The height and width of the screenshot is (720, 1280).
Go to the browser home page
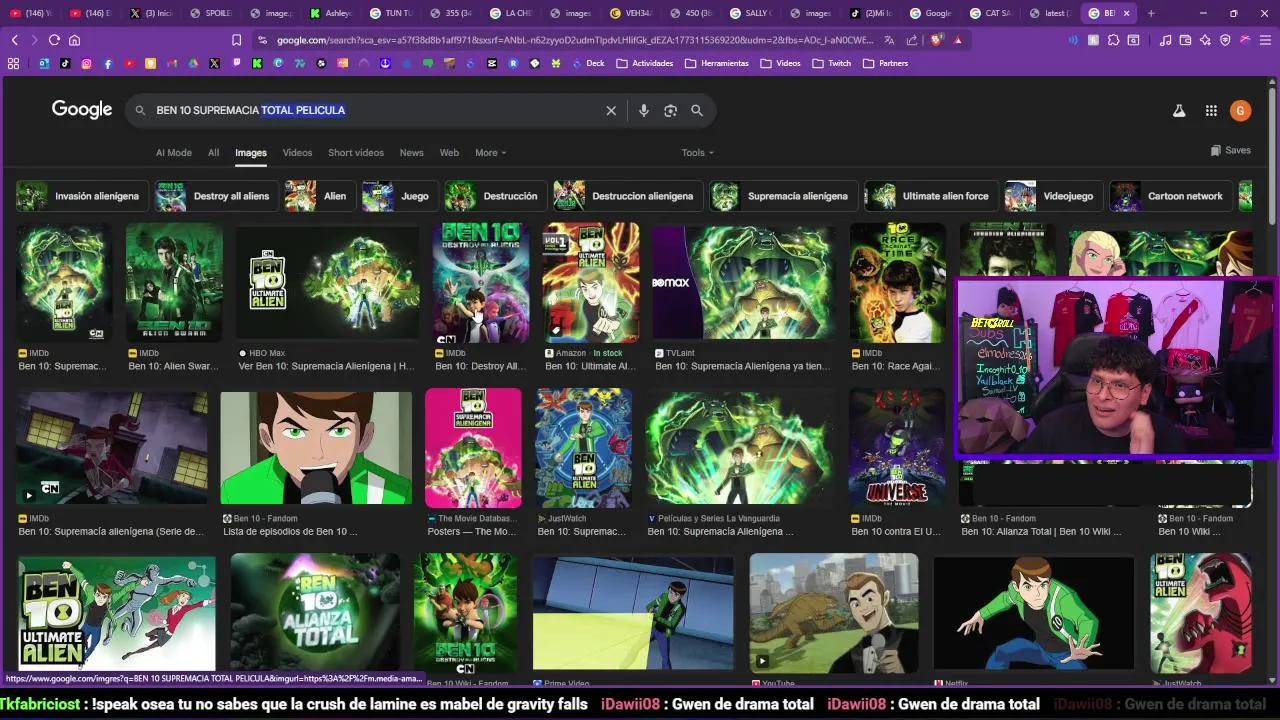[x=74, y=40]
